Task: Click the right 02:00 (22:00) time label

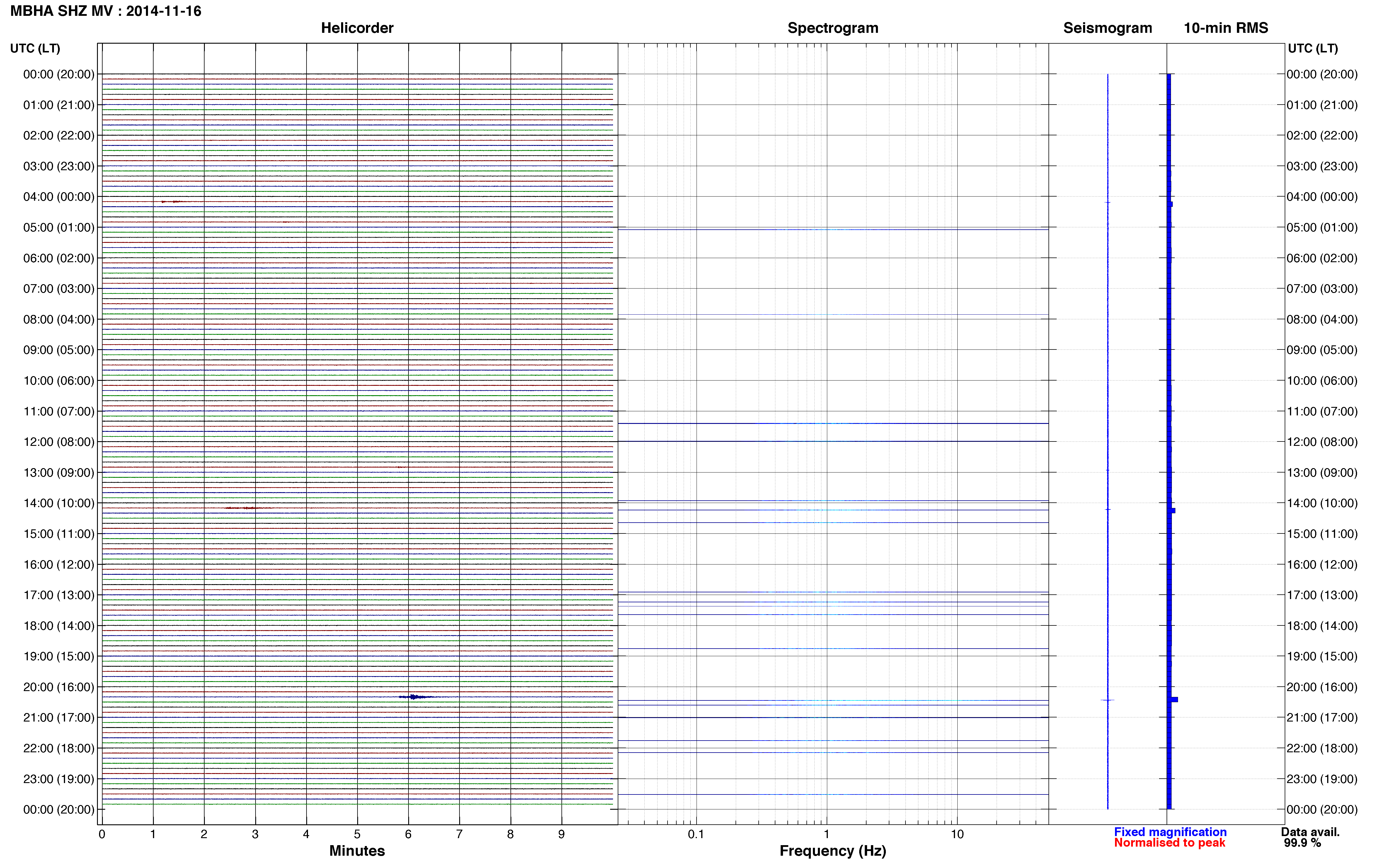Action: tap(1322, 135)
